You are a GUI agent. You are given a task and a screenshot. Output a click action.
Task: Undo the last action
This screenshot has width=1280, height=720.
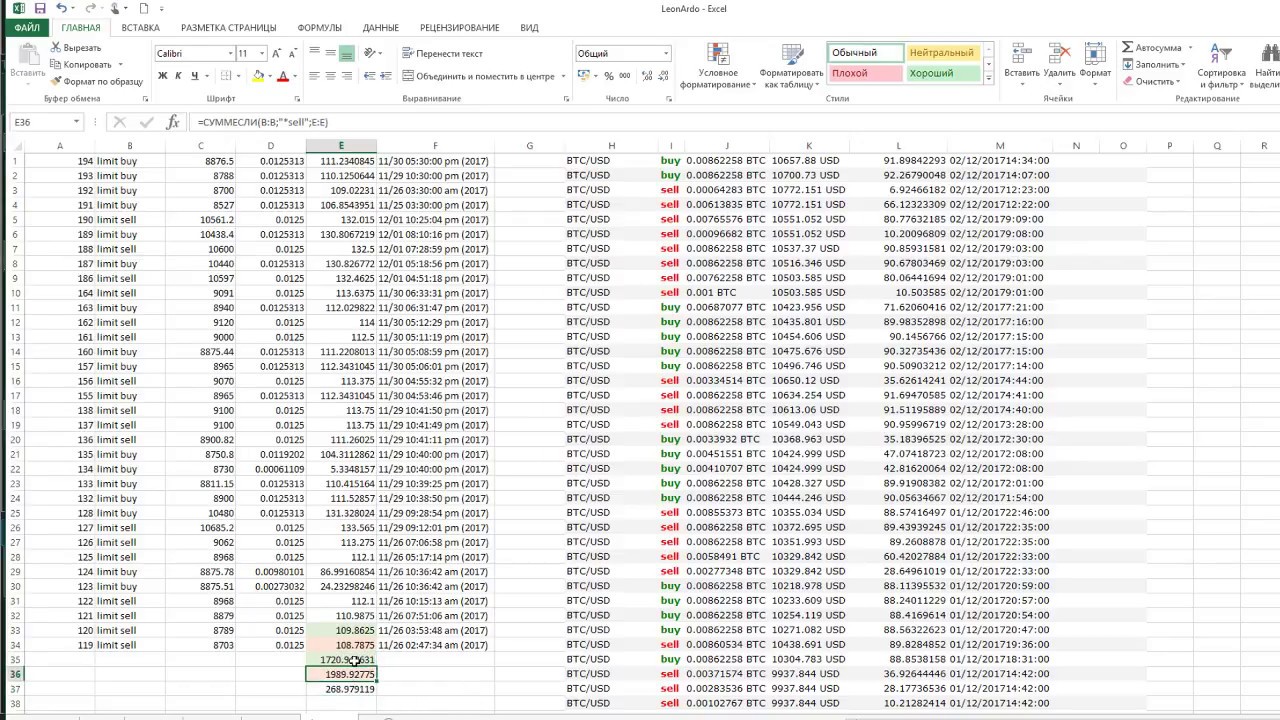(61, 8)
